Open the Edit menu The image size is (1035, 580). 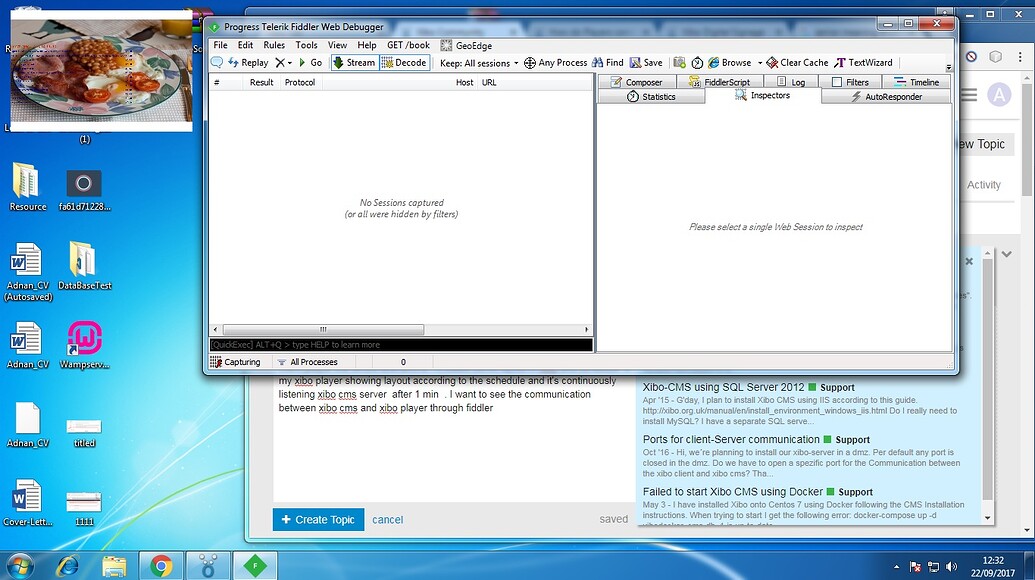point(246,46)
